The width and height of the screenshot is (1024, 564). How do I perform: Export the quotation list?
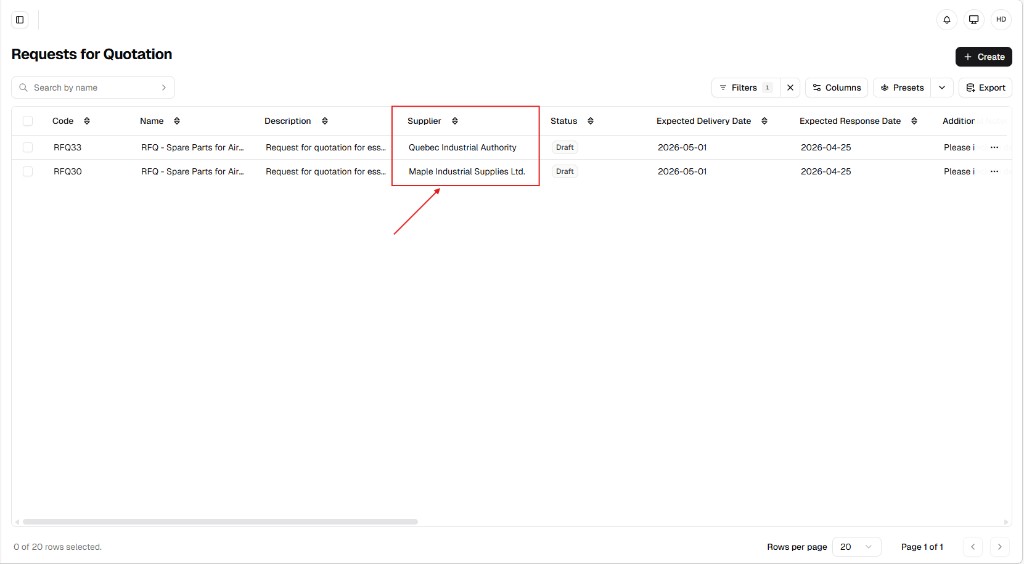(985, 87)
